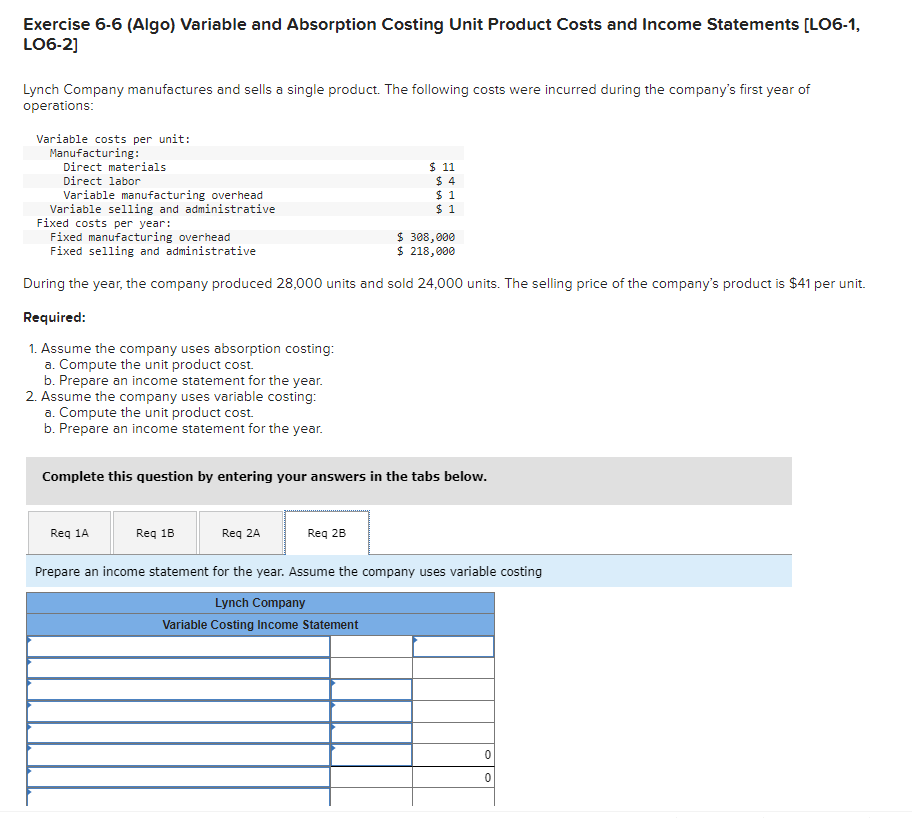Image resolution: width=912 pixels, height=818 pixels.
Task: Open the last row label selector dropdown
Action: [x=180, y=800]
